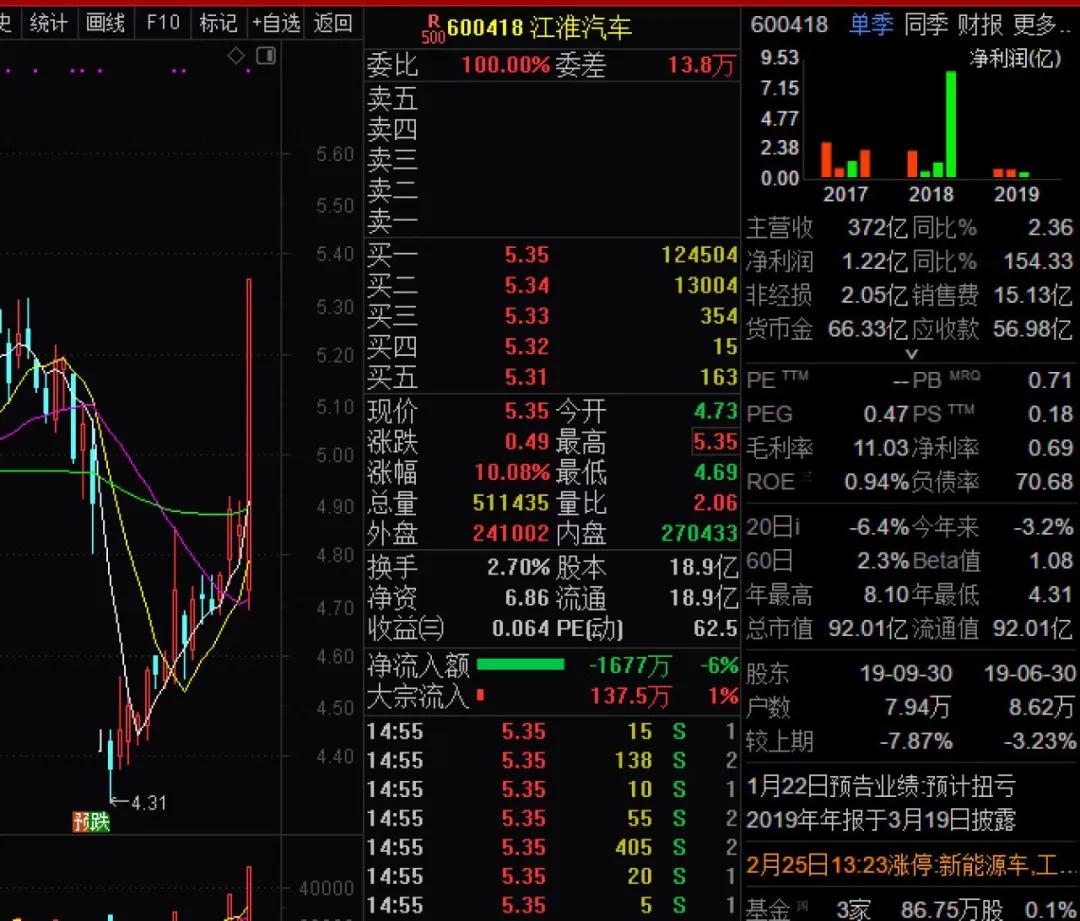Click the 预跌 marker on the chart

[x=92, y=821]
